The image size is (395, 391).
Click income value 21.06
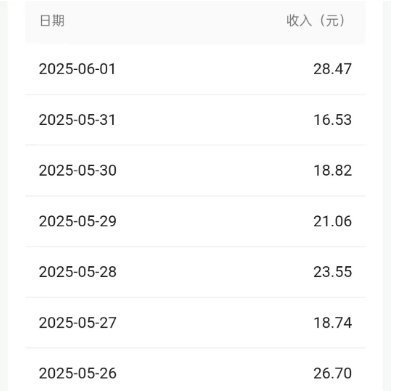pyautogui.click(x=332, y=221)
